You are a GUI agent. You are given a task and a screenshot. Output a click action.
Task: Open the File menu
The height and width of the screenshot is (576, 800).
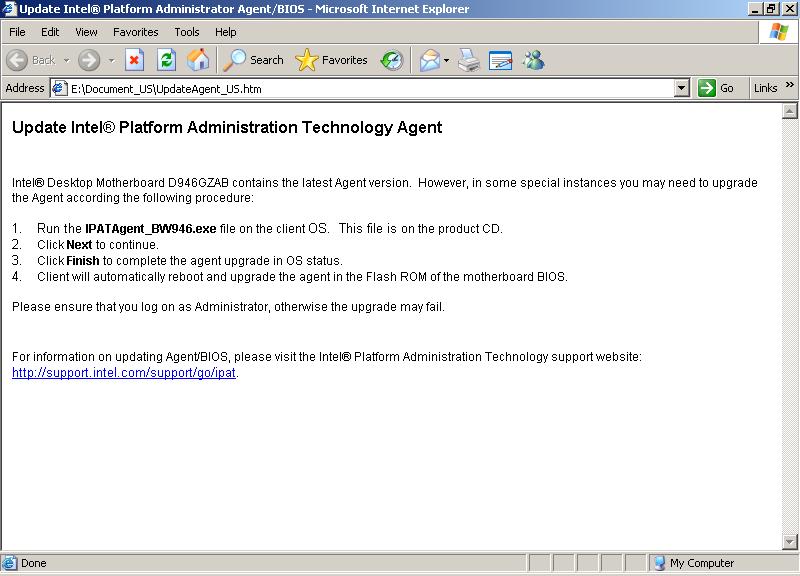[17, 32]
